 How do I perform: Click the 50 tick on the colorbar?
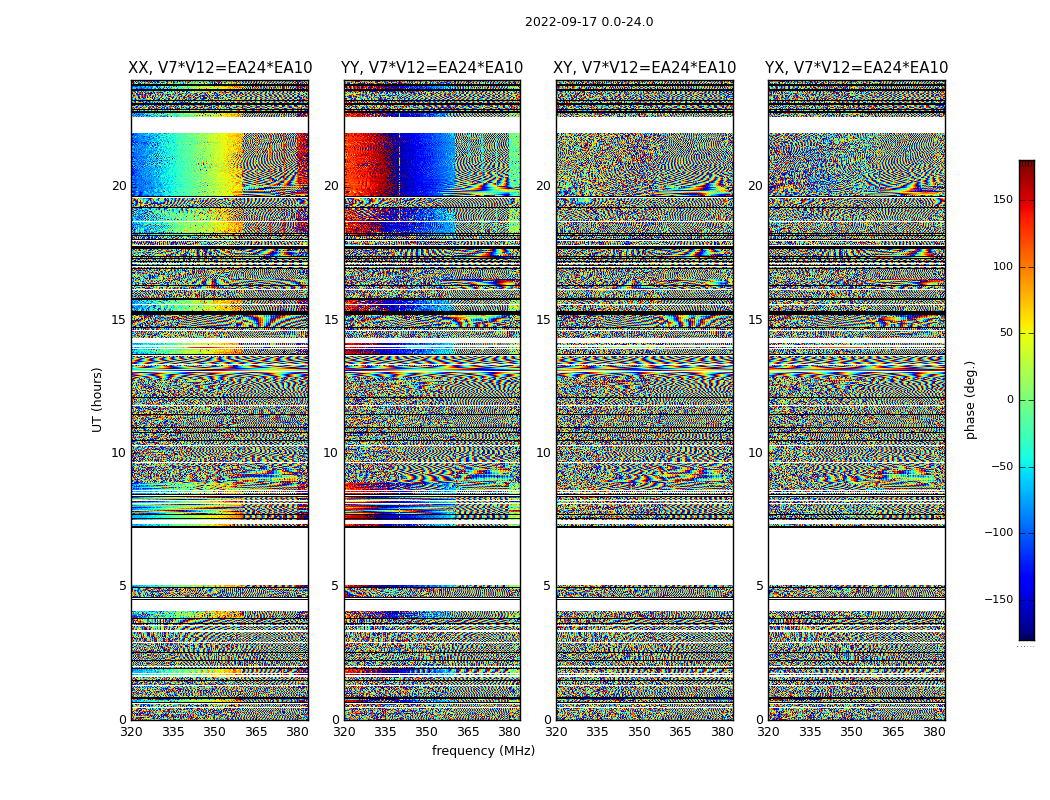pos(1006,333)
